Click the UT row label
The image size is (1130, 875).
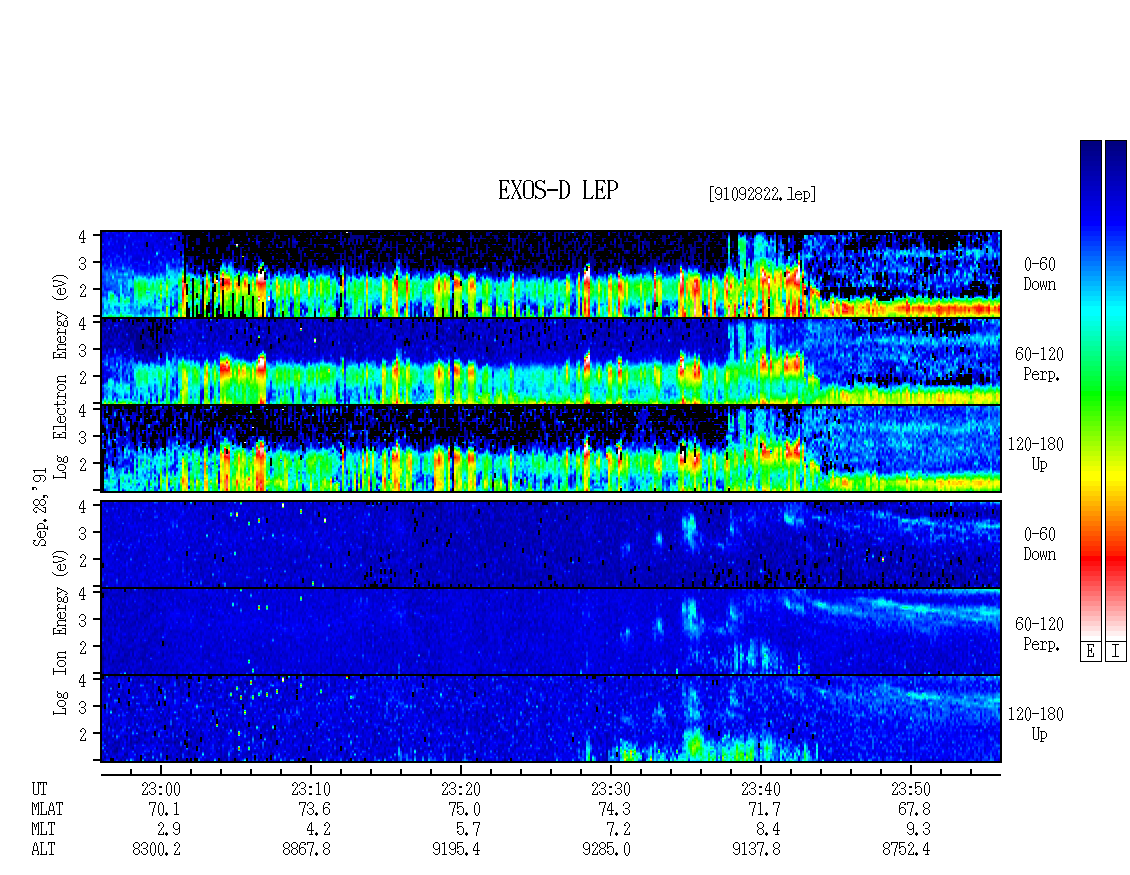click(40, 789)
